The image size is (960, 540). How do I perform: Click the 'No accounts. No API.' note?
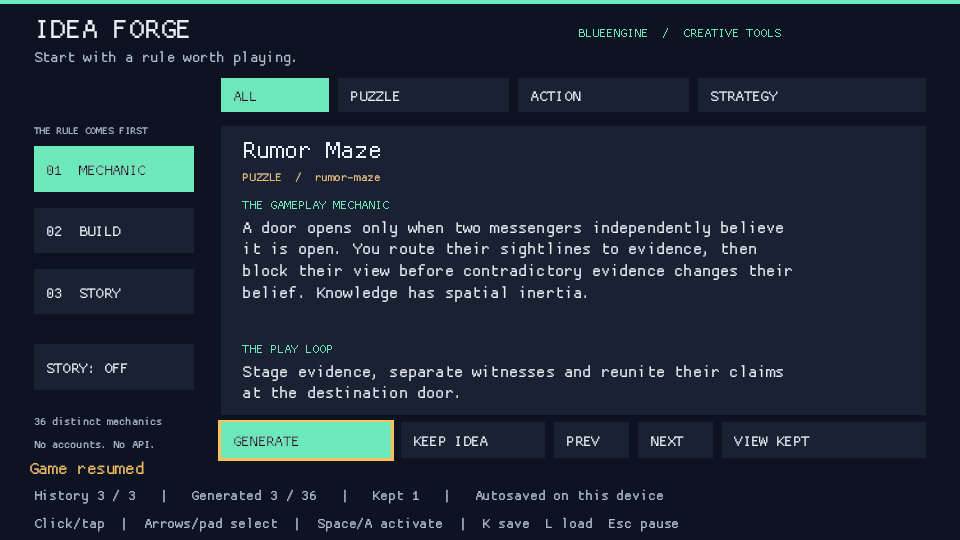pyautogui.click(x=94, y=444)
